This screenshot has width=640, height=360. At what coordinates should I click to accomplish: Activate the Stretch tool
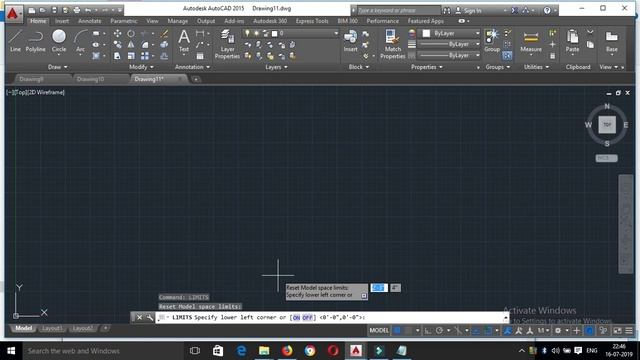[118, 56]
